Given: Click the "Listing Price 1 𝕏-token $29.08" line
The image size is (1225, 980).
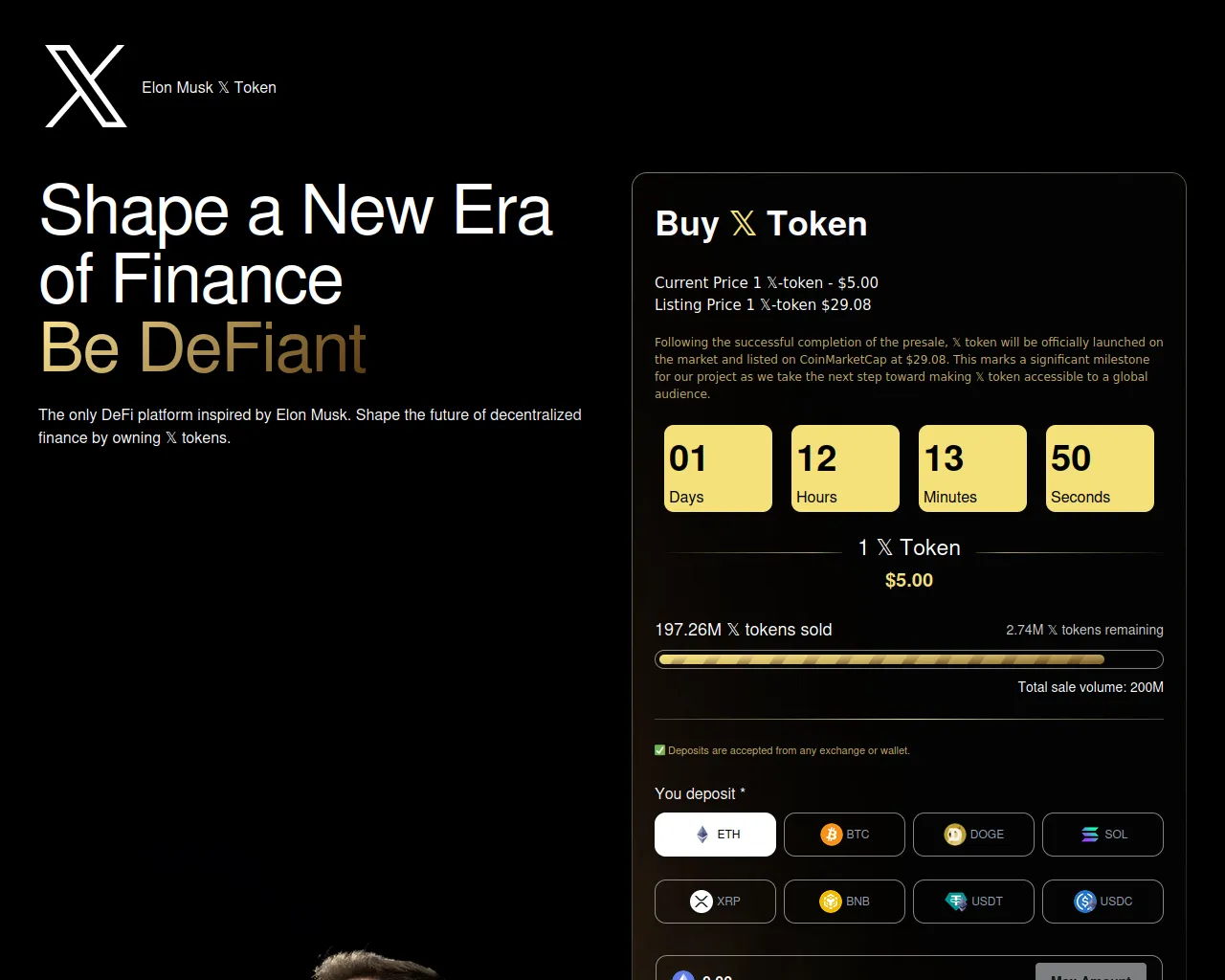Looking at the screenshot, I should pyautogui.click(x=763, y=304).
